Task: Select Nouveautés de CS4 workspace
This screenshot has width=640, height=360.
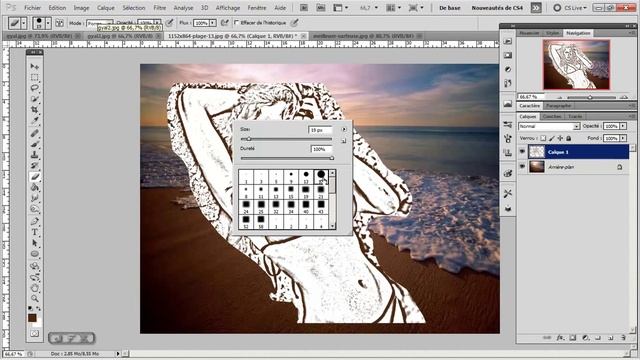Action: pyautogui.click(x=497, y=8)
